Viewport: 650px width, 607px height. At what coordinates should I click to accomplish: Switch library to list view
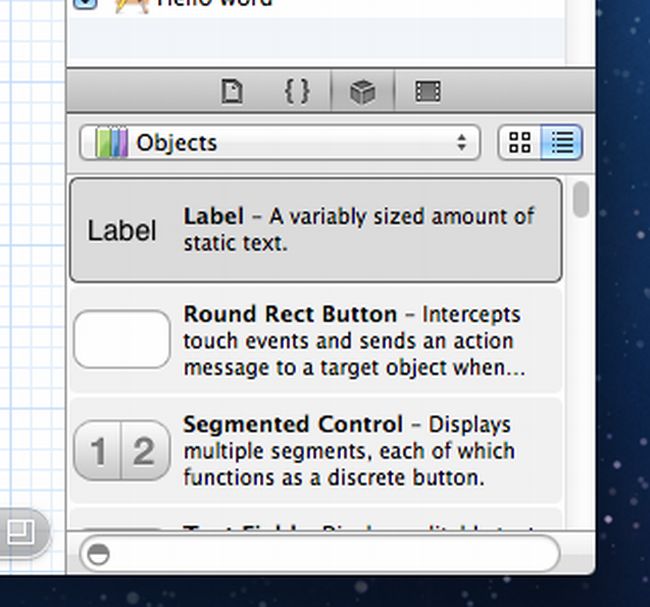(x=562, y=142)
